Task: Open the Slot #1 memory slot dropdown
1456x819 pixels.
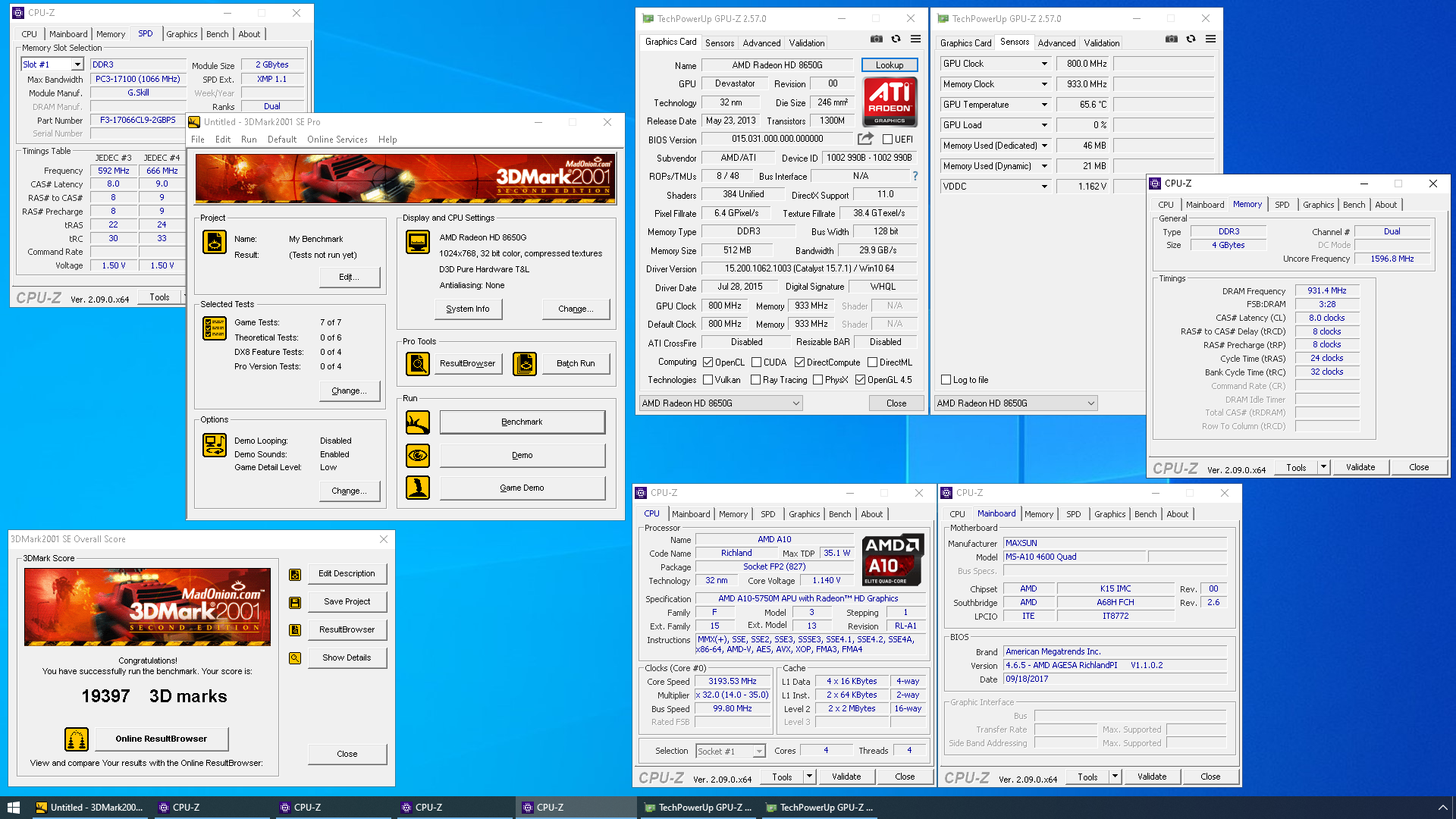Action: click(x=77, y=64)
